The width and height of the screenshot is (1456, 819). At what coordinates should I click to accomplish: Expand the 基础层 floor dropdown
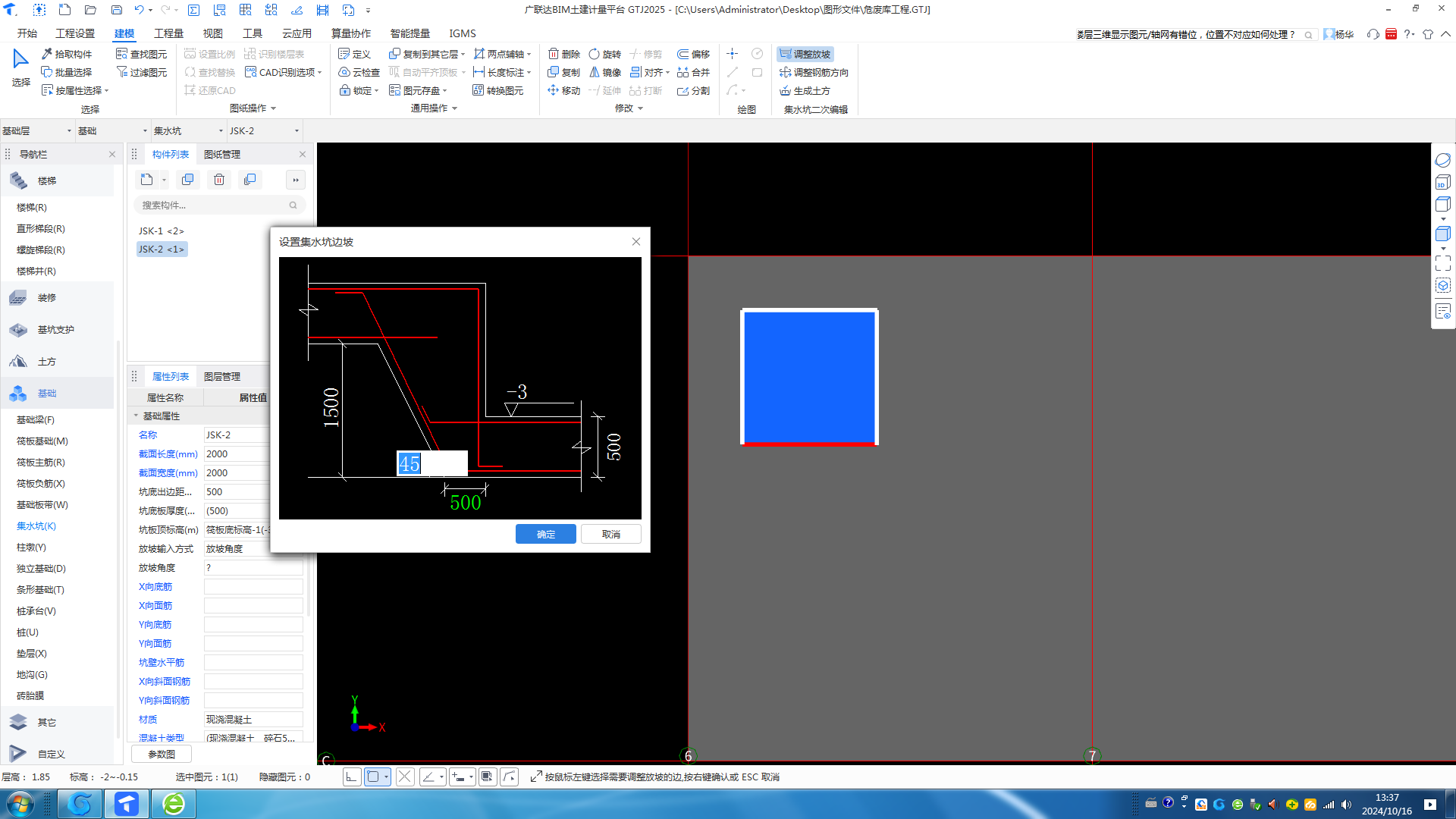pos(69,130)
